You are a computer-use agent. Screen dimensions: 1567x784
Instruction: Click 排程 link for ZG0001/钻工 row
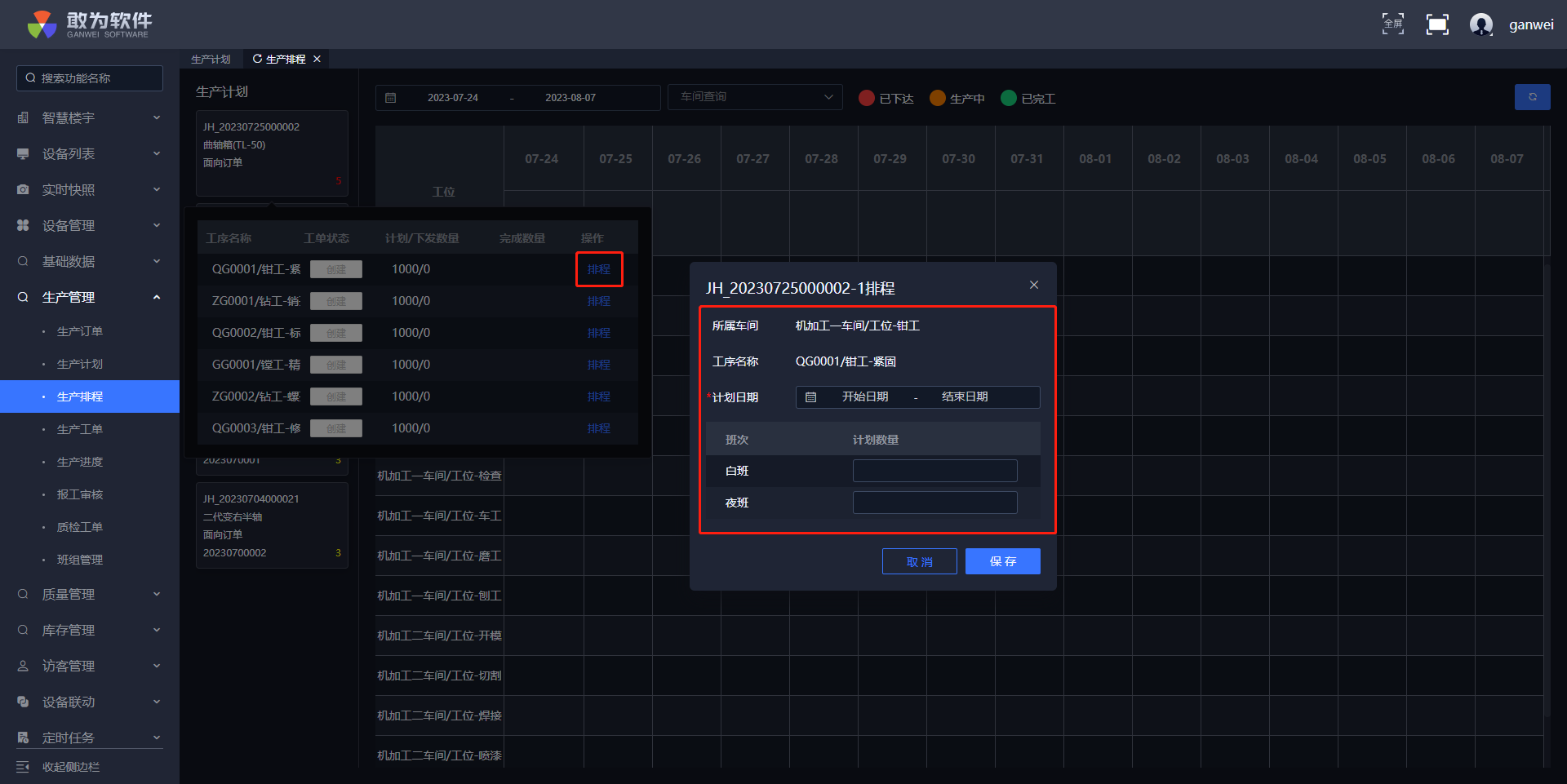[598, 301]
